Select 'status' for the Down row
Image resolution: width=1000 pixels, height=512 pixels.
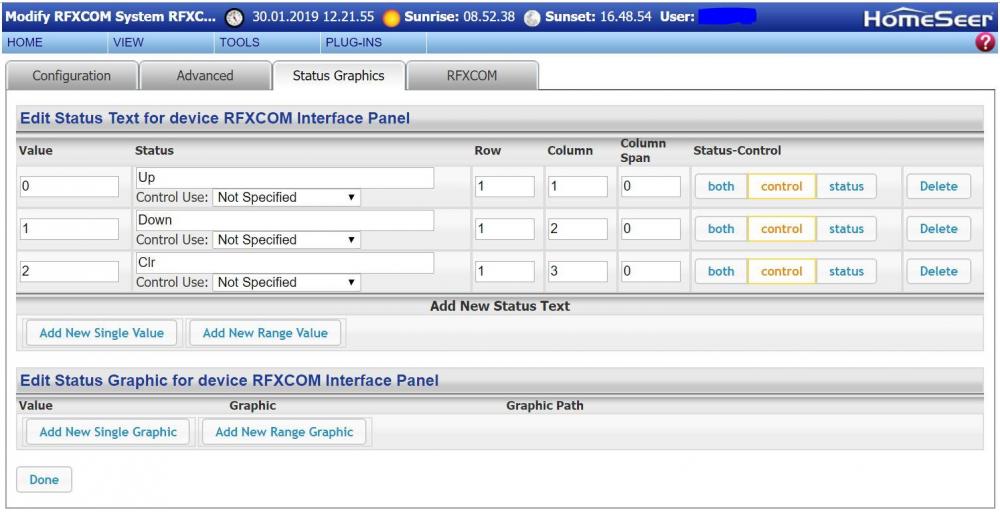(846, 229)
